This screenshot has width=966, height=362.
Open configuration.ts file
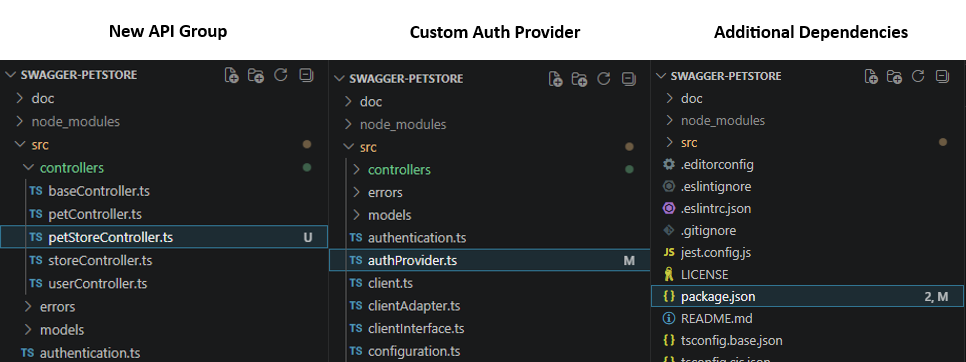(x=414, y=352)
